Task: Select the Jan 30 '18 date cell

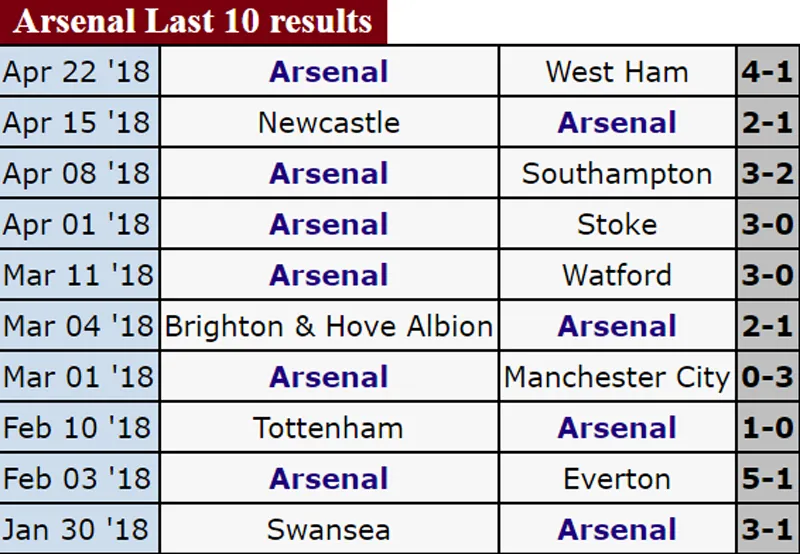Action: point(76,529)
